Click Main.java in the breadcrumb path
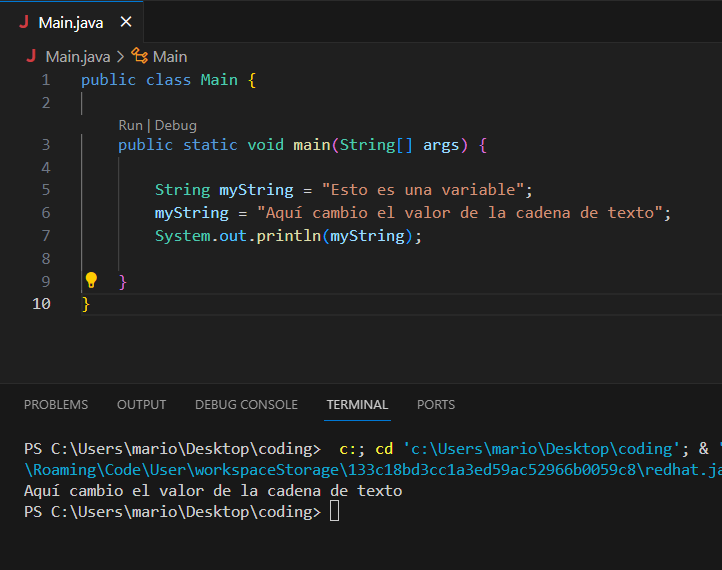Viewport: 722px width, 570px height. coord(78,57)
